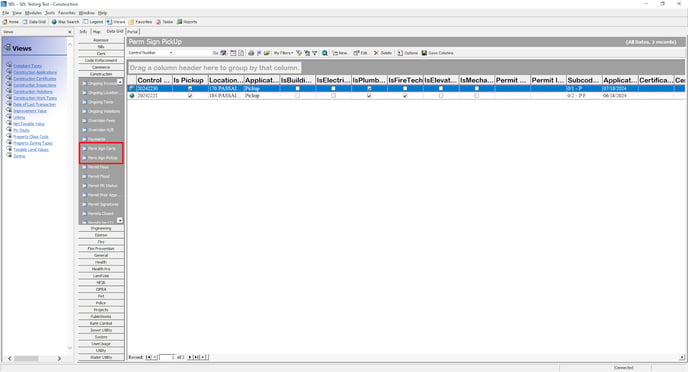Click the New record icon
The width and height of the screenshot is (688, 372).
[x=335, y=53]
